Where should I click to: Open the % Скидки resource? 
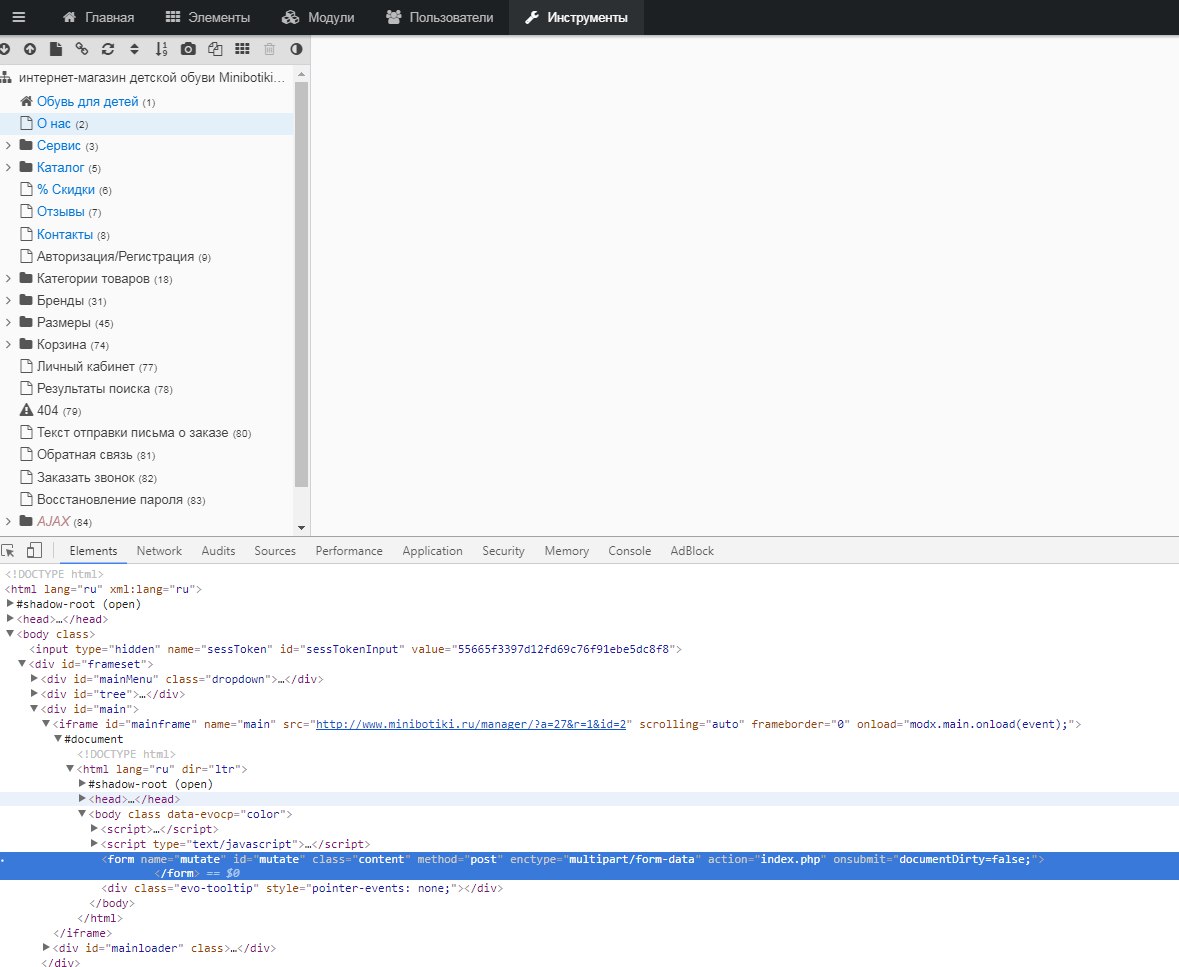65,189
